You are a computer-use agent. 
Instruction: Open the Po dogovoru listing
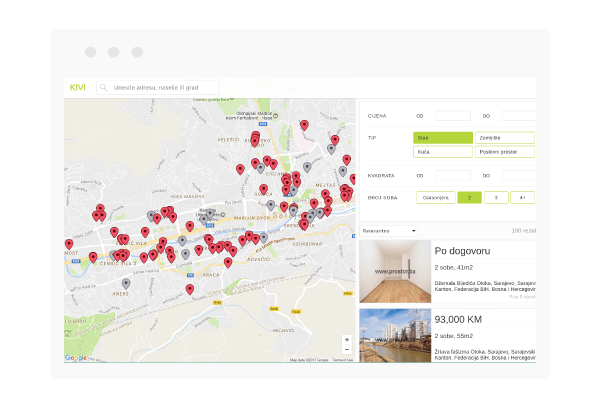(462, 251)
